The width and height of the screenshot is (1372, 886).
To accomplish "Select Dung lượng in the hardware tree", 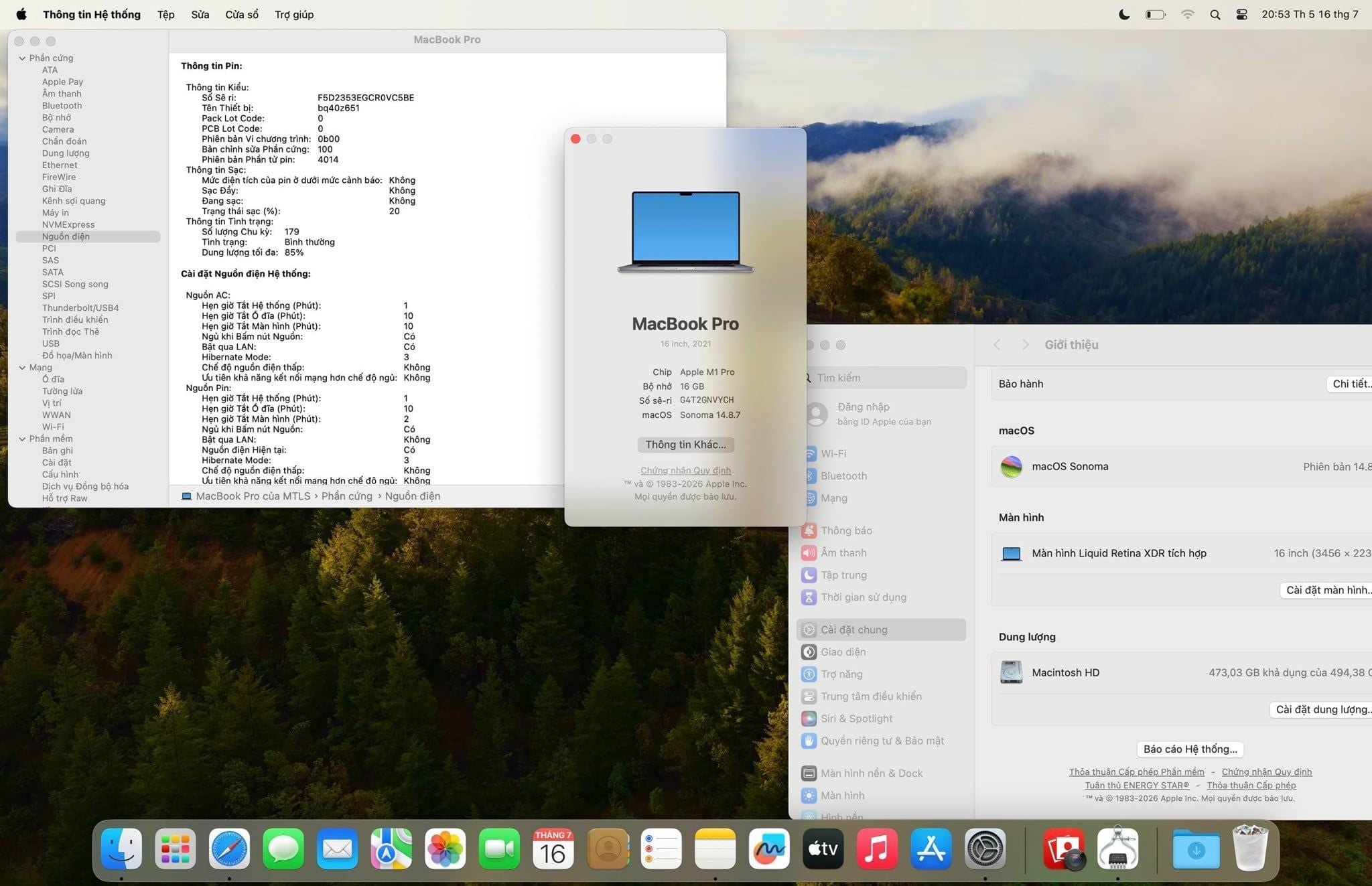I will (x=66, y=153).
